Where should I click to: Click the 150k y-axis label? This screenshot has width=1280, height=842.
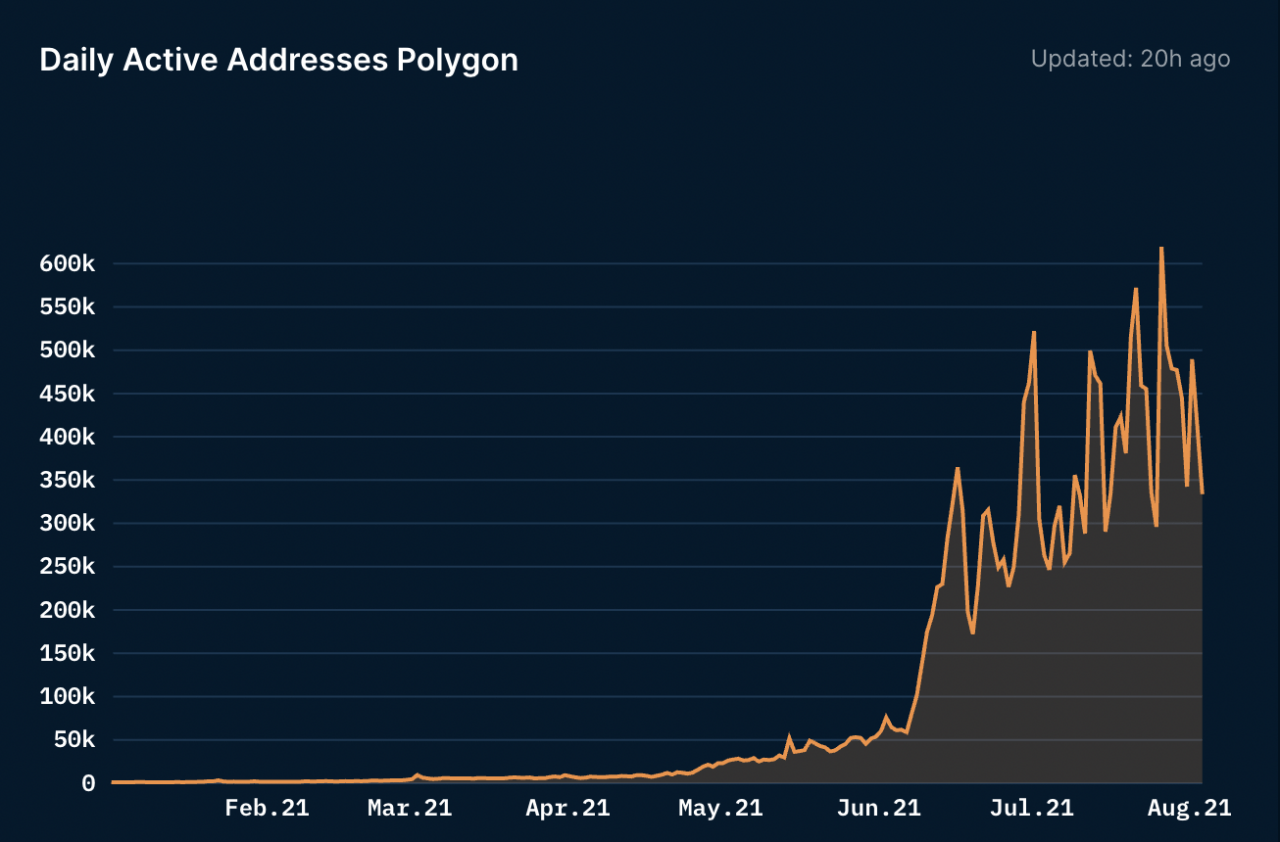pos(69,653)
